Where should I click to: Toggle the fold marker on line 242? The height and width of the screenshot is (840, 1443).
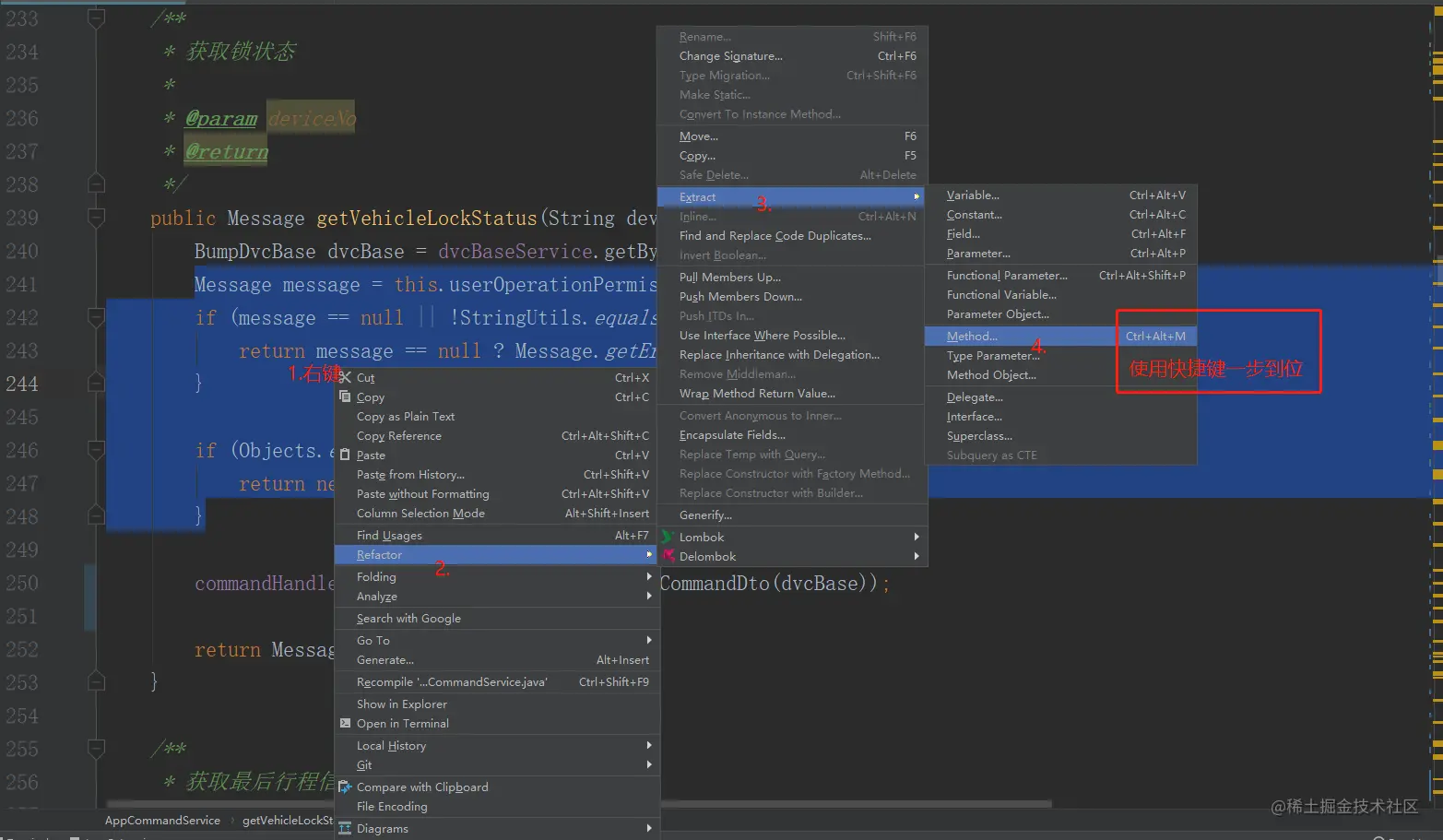(x=96, y=317)
